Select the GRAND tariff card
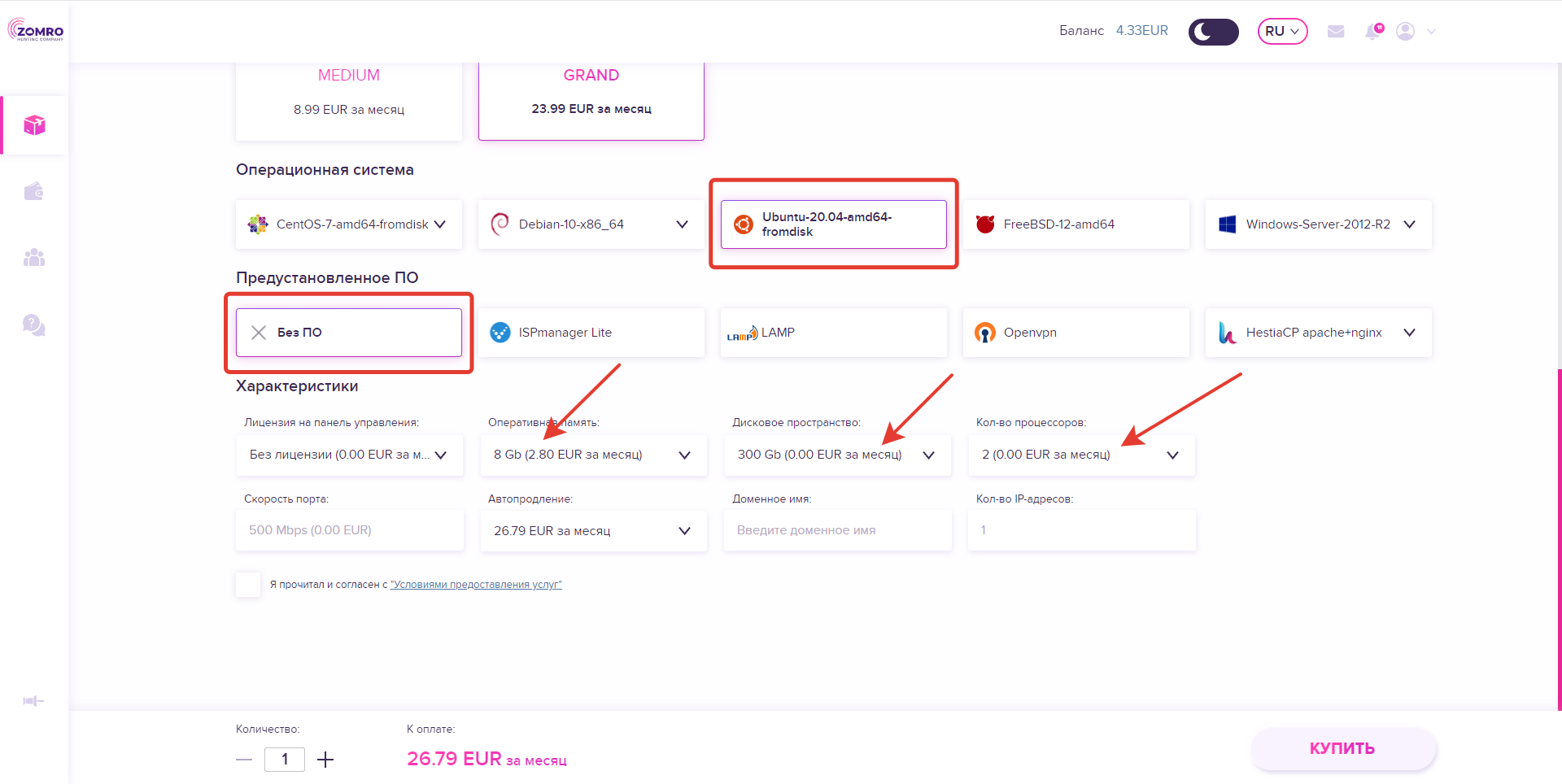The width and height of the screenshot is (1562, 784). tap(591, 101)
